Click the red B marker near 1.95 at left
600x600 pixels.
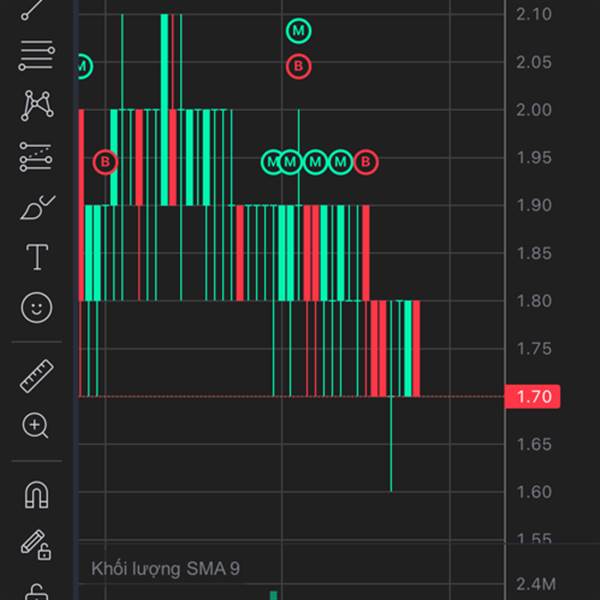tap(105, 162)
